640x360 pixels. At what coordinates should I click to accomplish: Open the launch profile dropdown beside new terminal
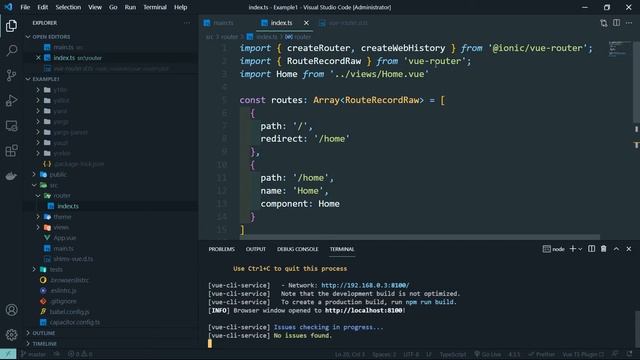click(580, 249)
